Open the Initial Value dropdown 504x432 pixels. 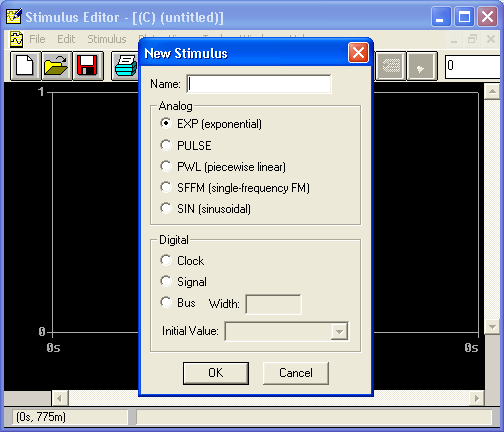click(339, 331)
